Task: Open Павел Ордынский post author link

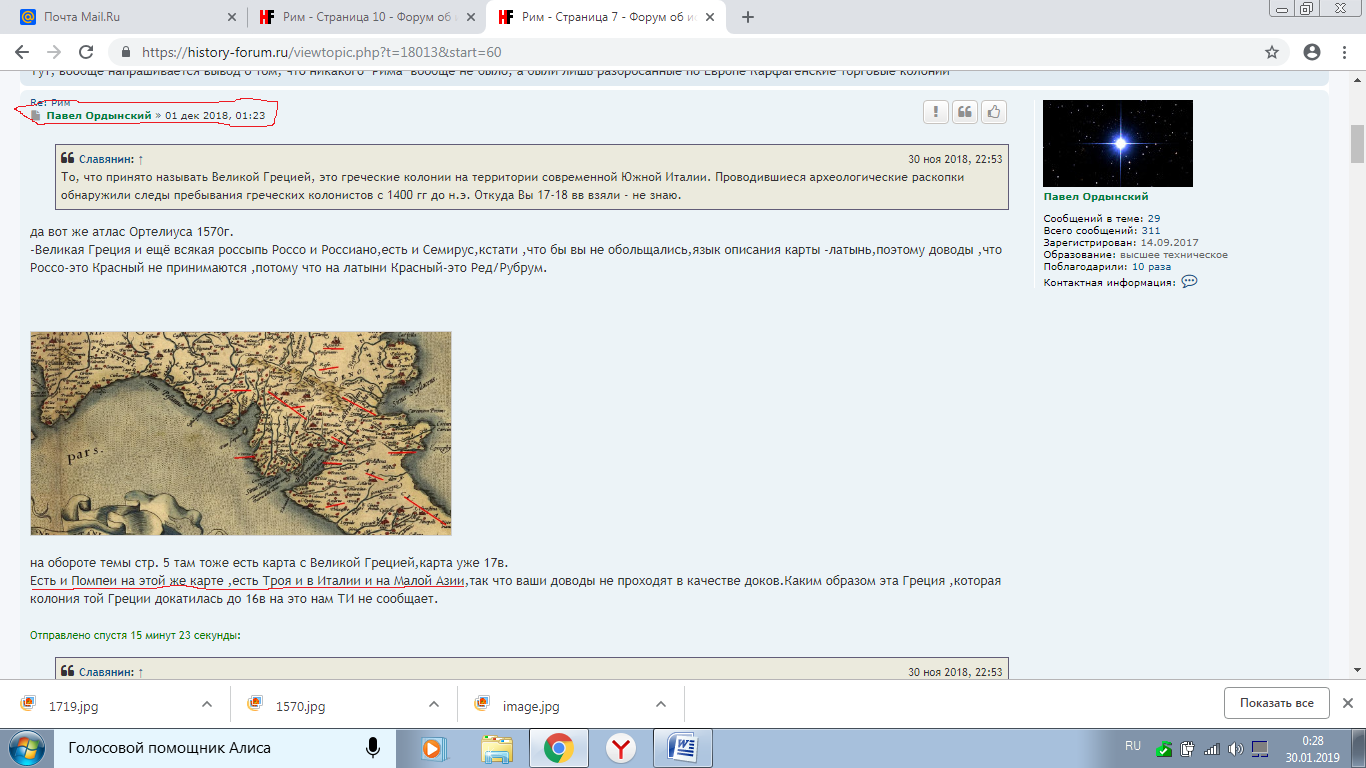Action: (x=99, y=116)
